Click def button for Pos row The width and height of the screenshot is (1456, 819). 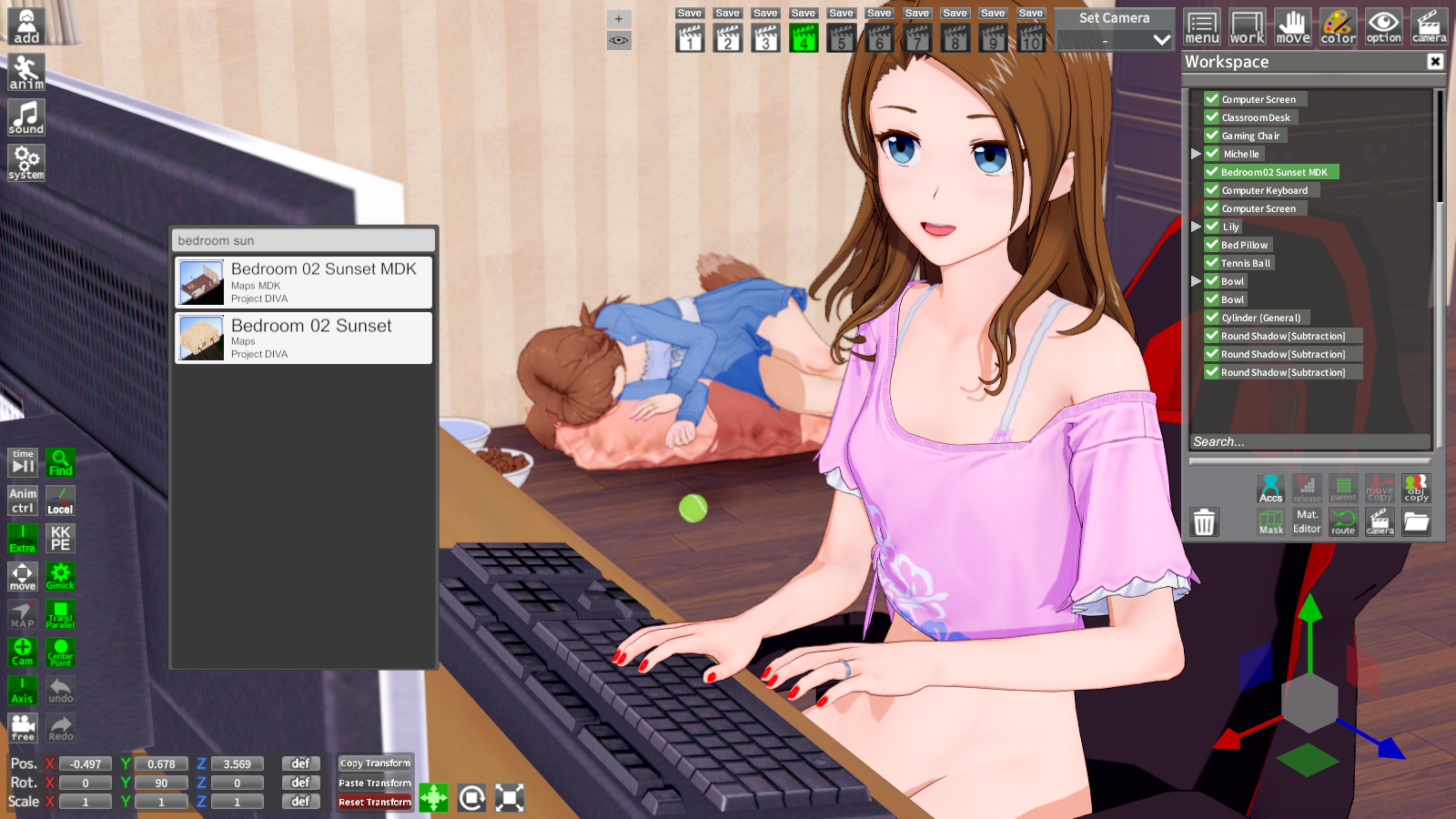pos(300,763)
